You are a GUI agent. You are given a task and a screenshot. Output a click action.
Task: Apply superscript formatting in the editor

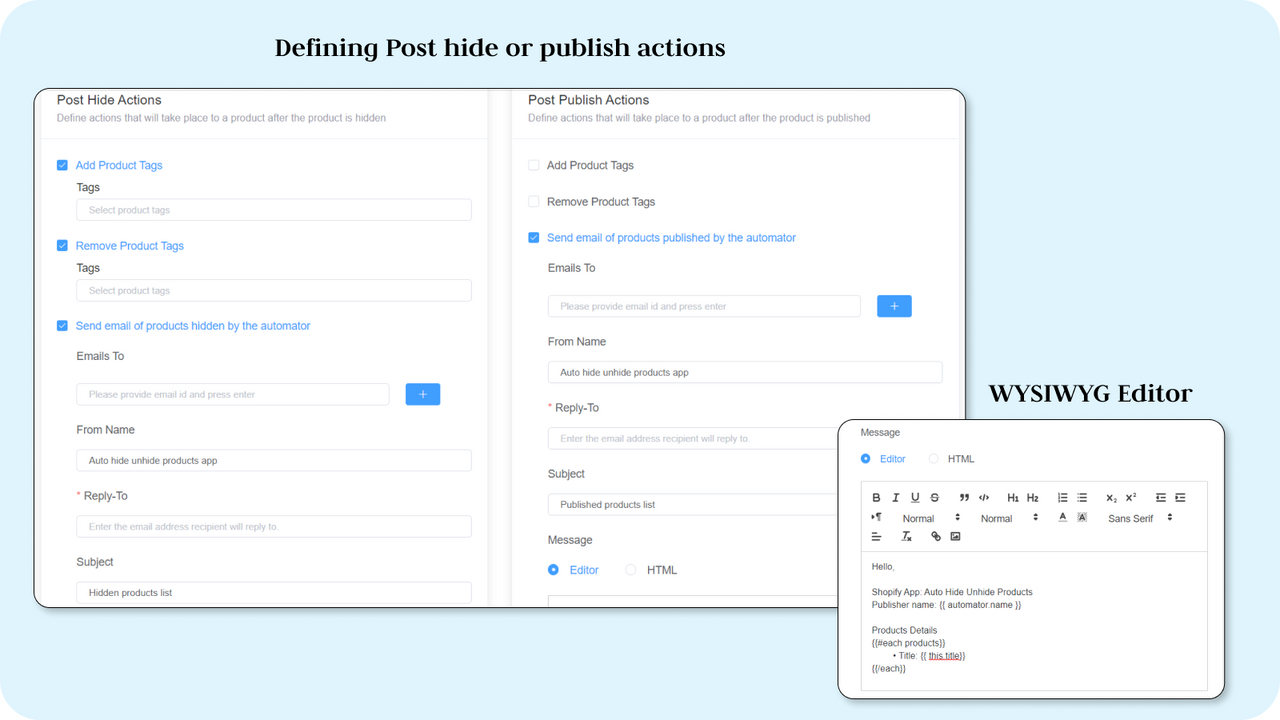point(1129,497)
